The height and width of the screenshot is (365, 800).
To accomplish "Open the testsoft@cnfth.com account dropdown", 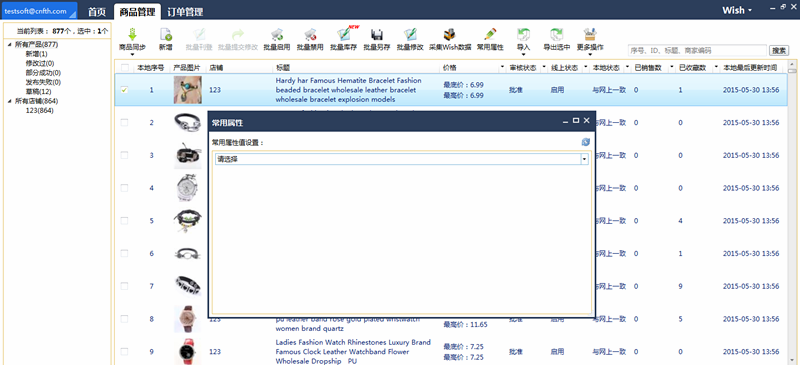I will (x=39, y=11).
